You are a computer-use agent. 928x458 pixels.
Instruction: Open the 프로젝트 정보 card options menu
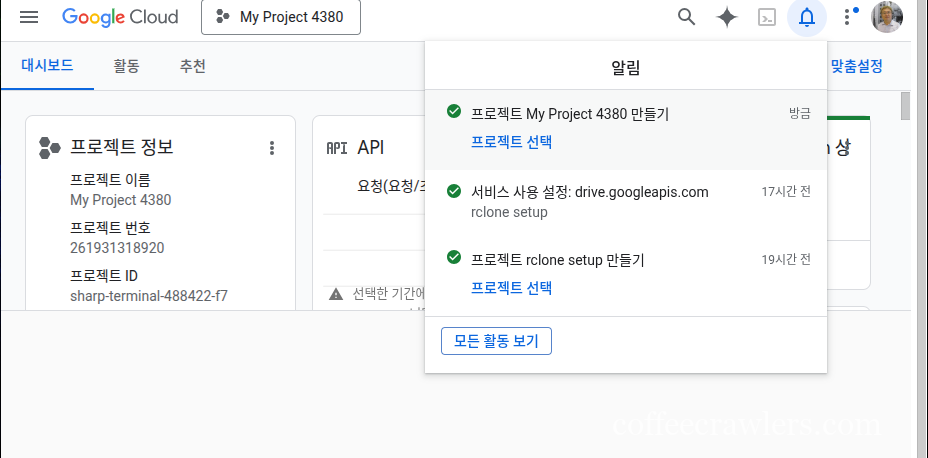pyautogui.click(x=271, y=148)
